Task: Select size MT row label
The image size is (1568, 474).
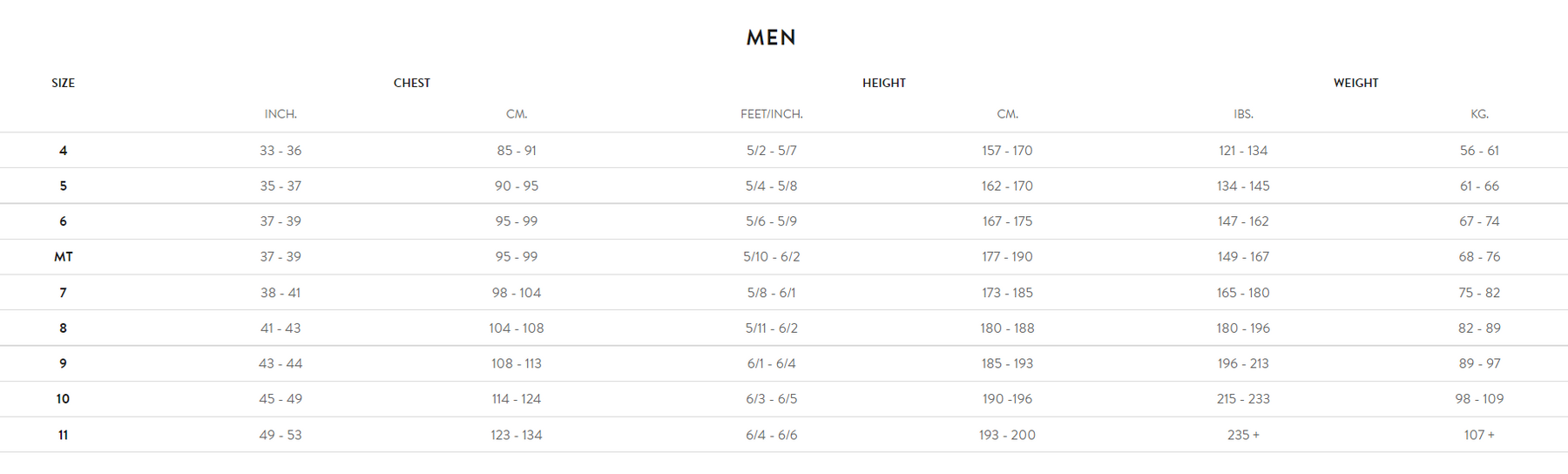Action: pos(64,257)
